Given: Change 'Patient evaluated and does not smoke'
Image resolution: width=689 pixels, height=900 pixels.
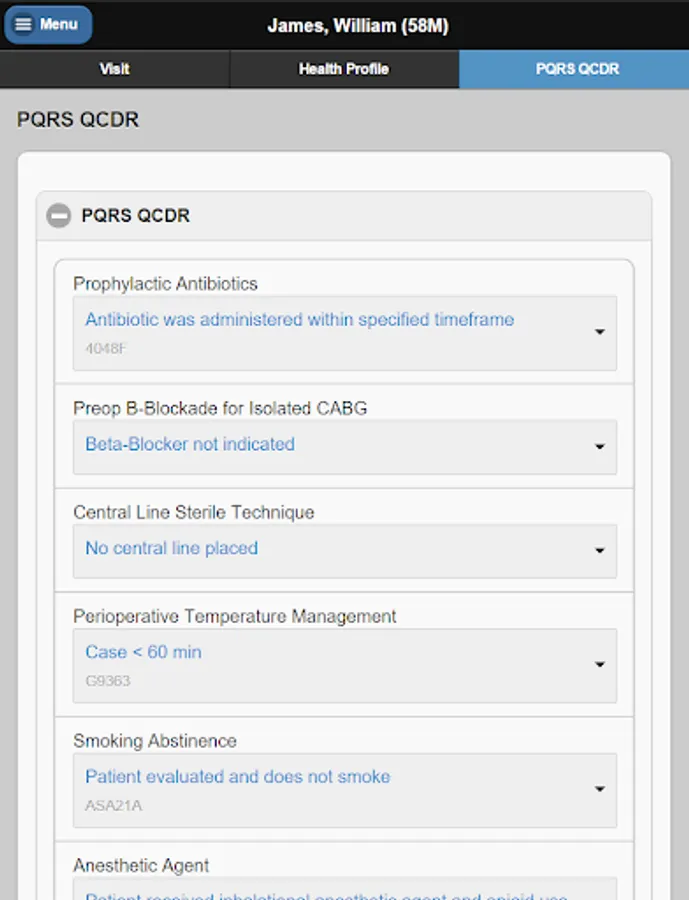Looking at the screenshot, I should (238, 777).
